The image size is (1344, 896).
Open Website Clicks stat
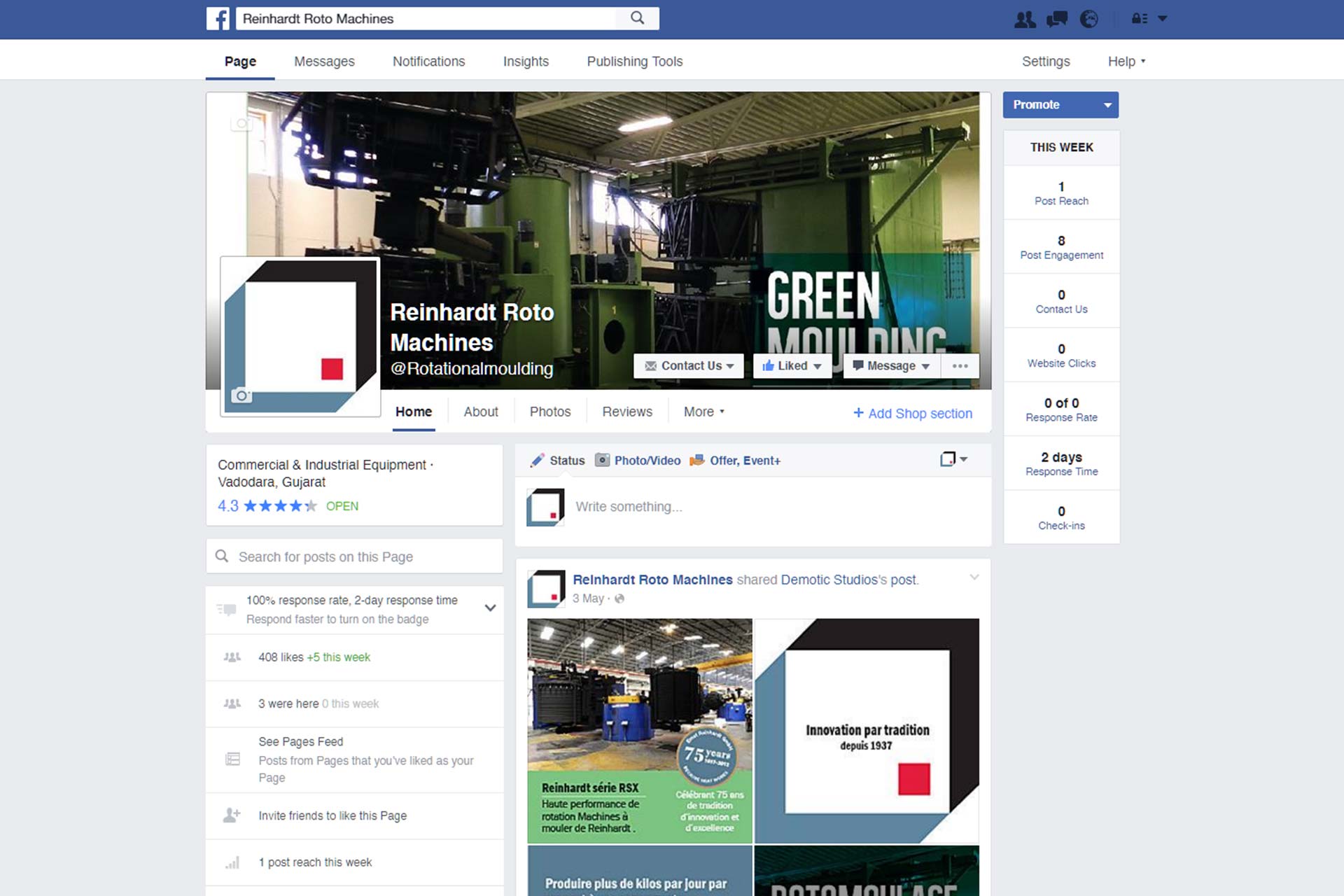tap(1061, 356)
